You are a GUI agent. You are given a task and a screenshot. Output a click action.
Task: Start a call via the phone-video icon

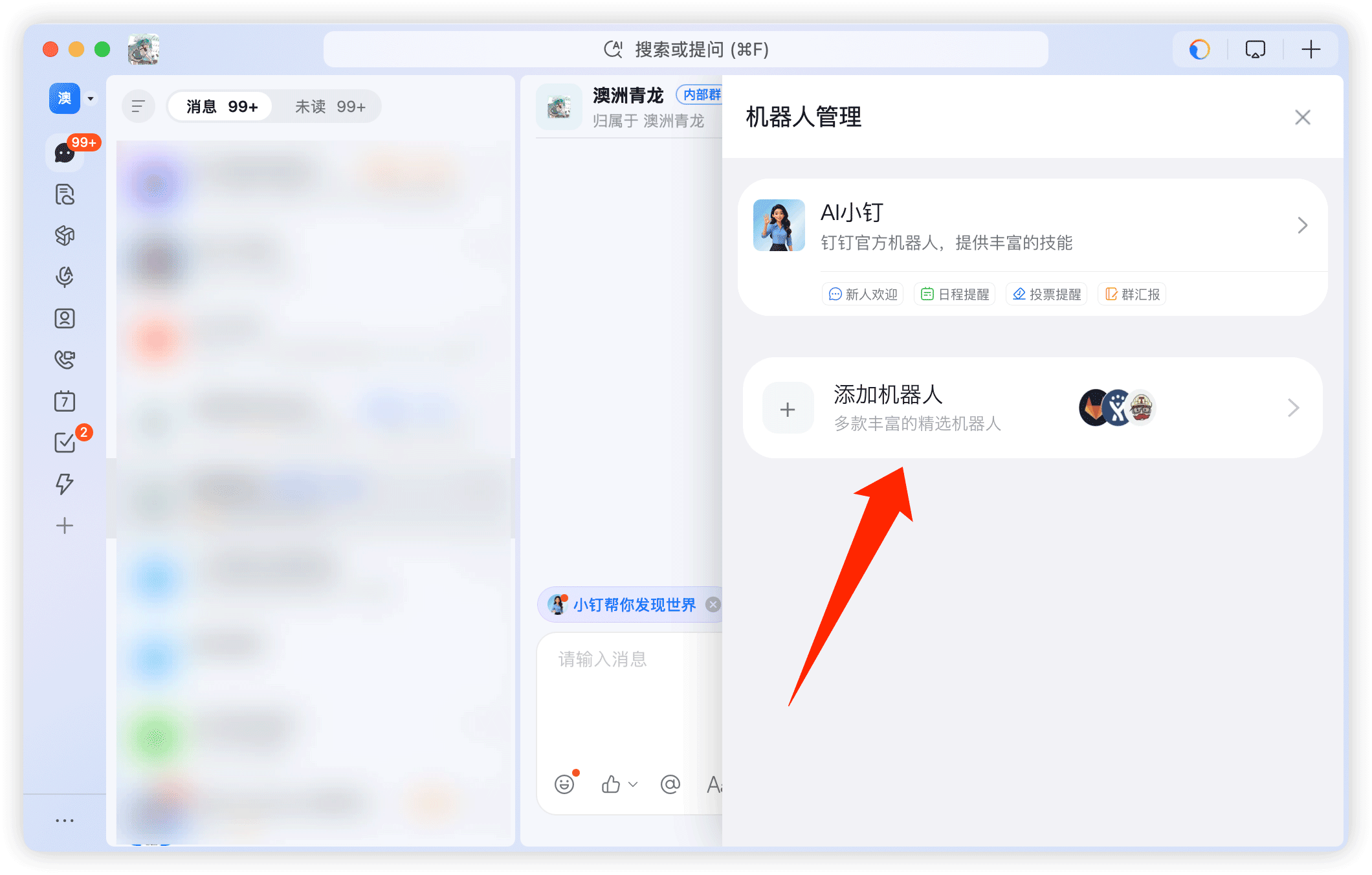coord(65,360)
